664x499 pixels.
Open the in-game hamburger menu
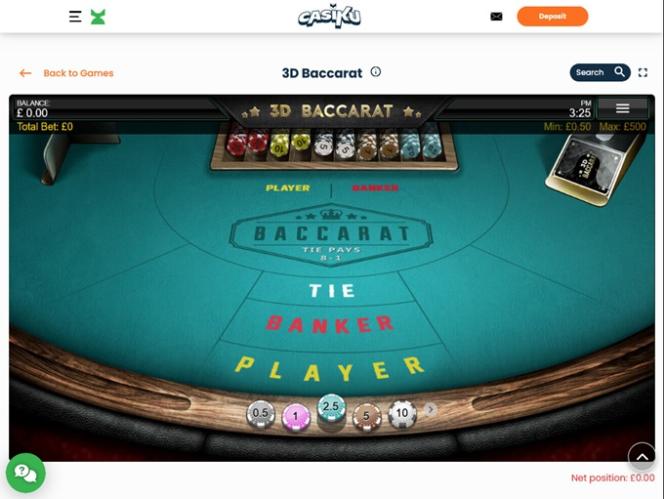(622, 108)
